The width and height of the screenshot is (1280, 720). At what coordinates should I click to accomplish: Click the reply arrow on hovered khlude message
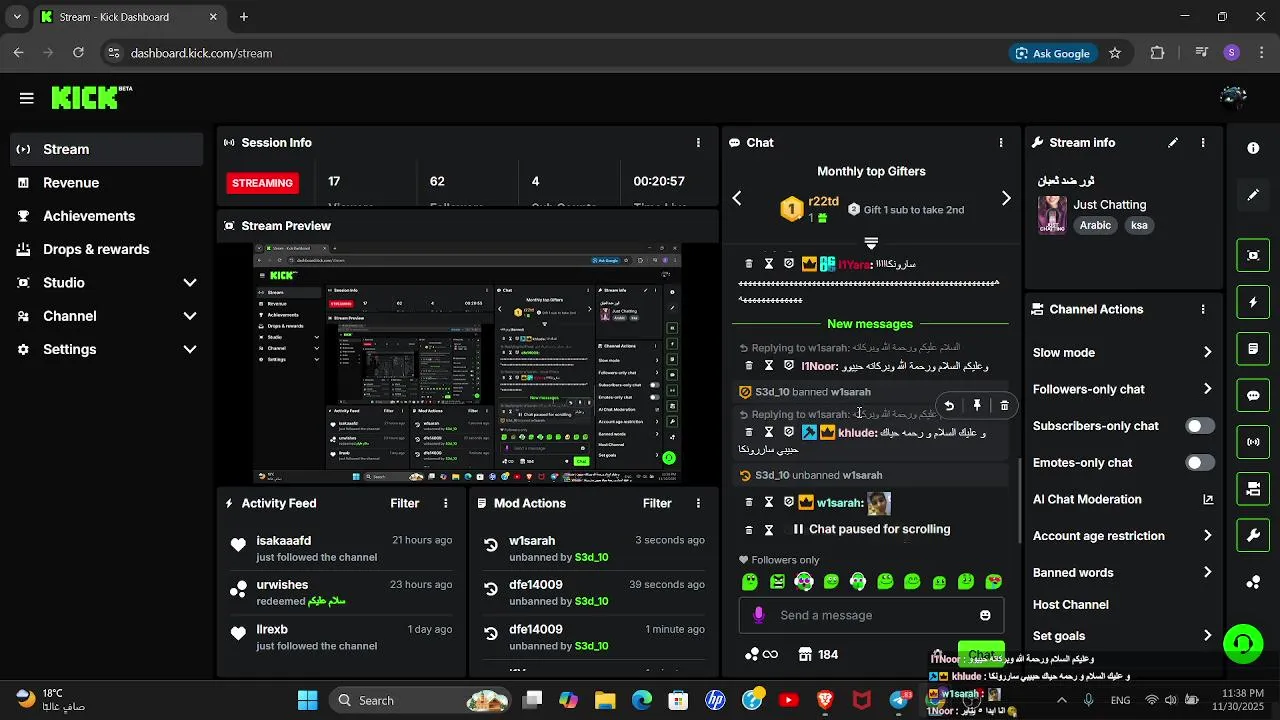click(949, 406)
